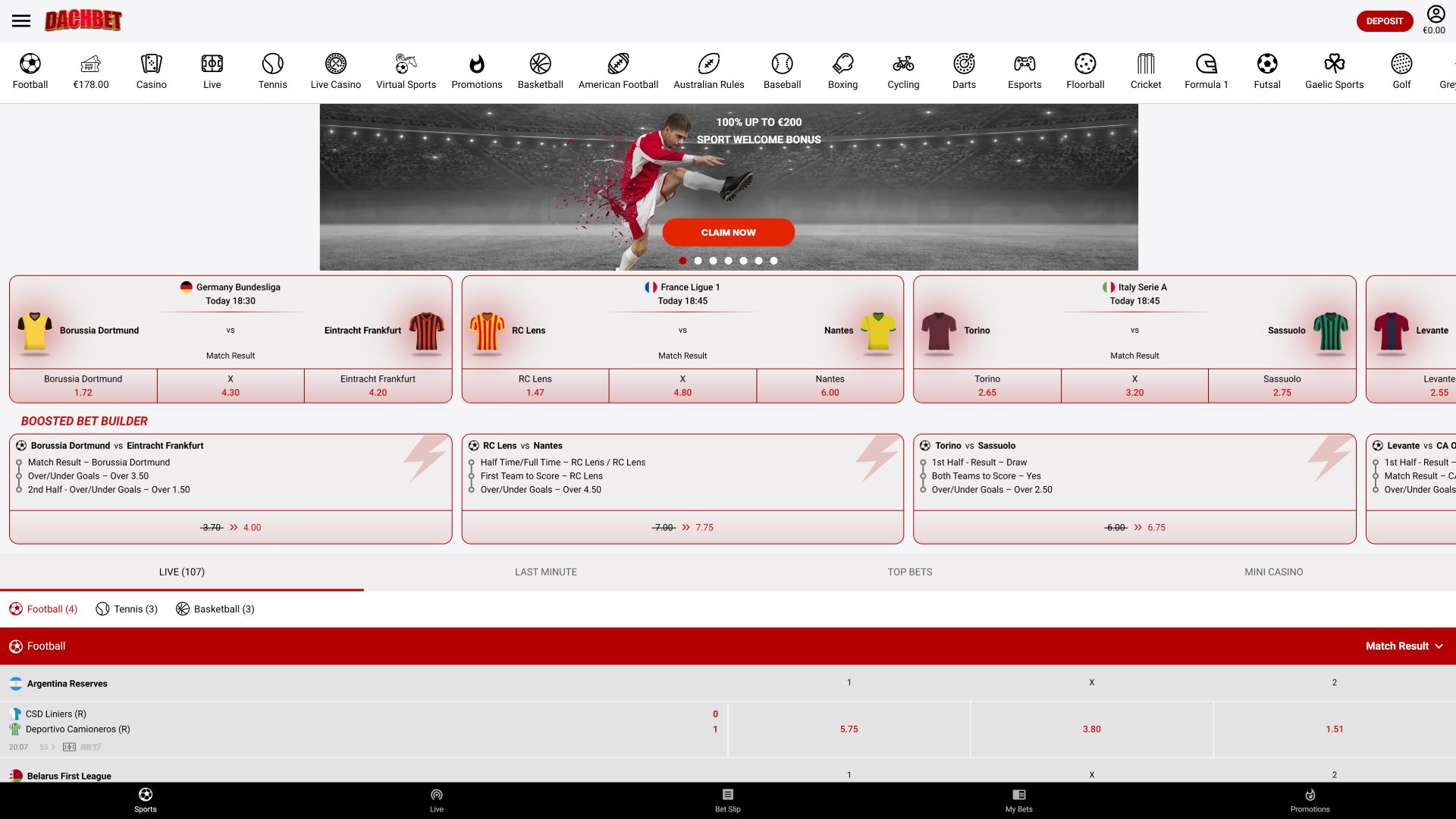Image resolution: width=1456 pixels, height=819 pixels.
Task: Expand the 53 more markets chevron
Action: 47,747
